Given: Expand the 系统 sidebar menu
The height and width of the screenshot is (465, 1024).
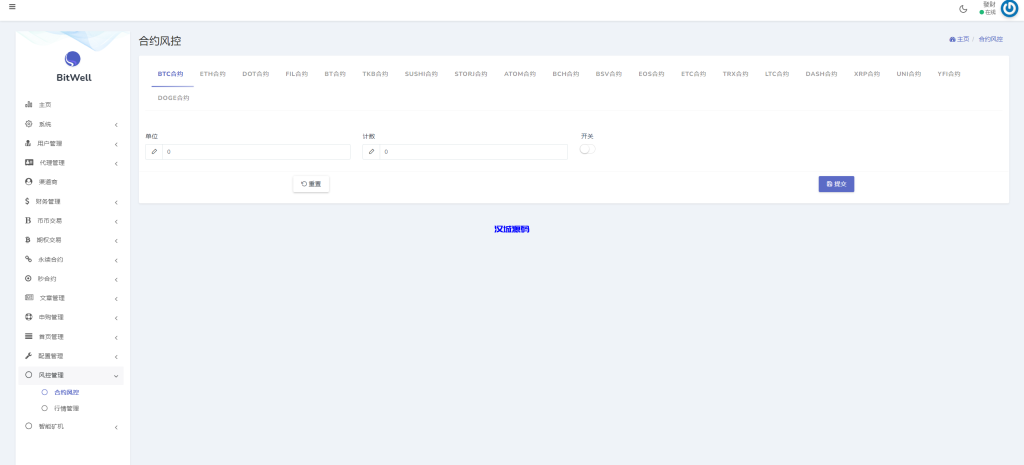Looking at the screenshot, I should [72, 124].
